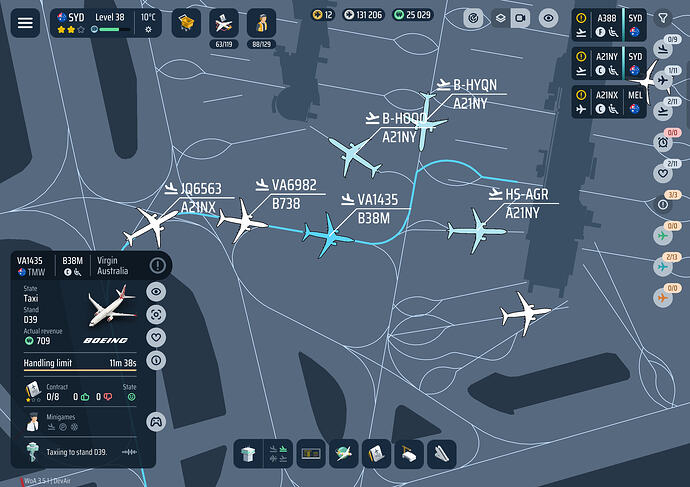Click the green currency counter 25 029
Image resolution: width=690 pixels, height=487 pixels.
413,15
